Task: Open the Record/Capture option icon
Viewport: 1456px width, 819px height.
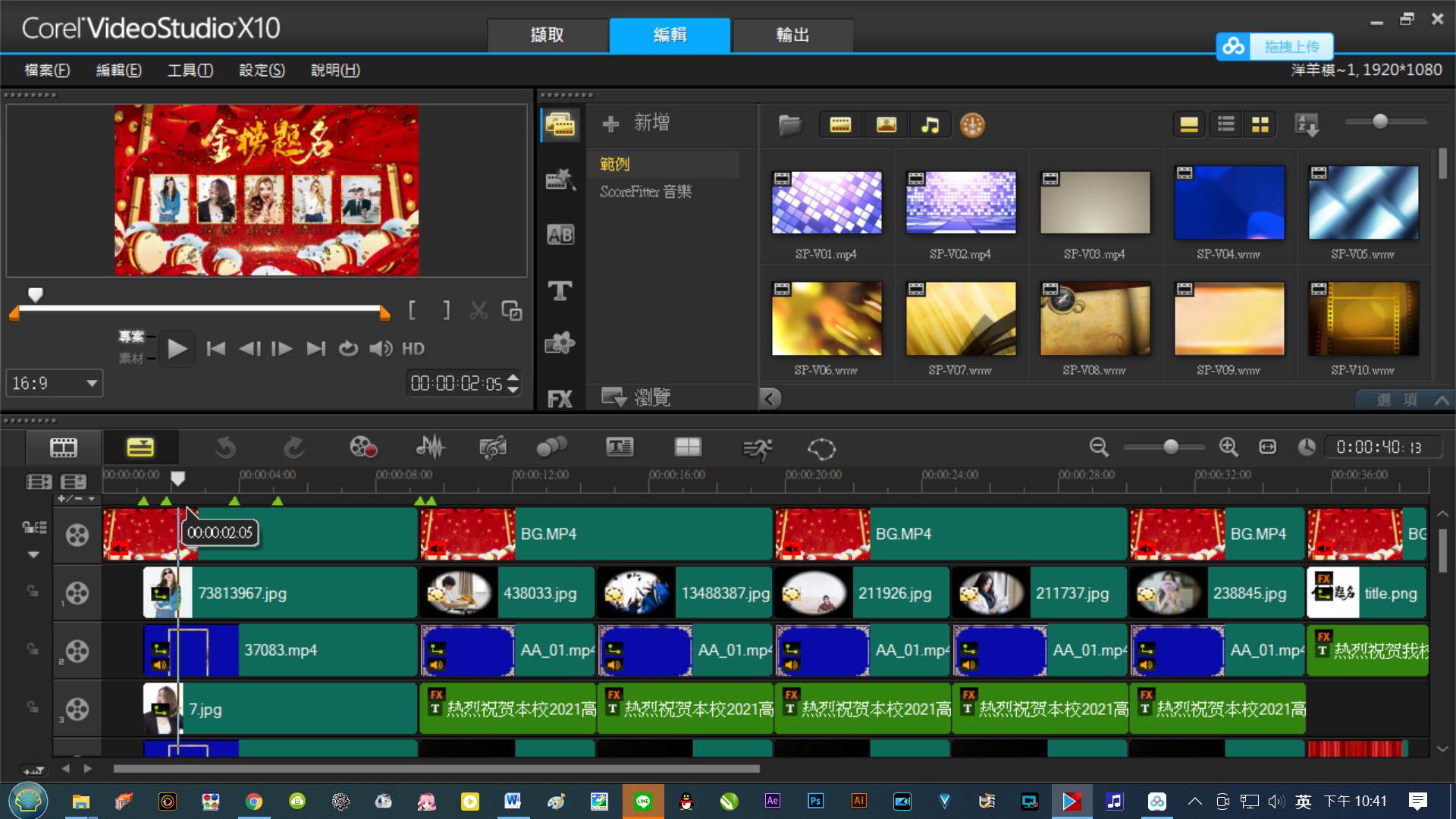Action: pos(363,447)
